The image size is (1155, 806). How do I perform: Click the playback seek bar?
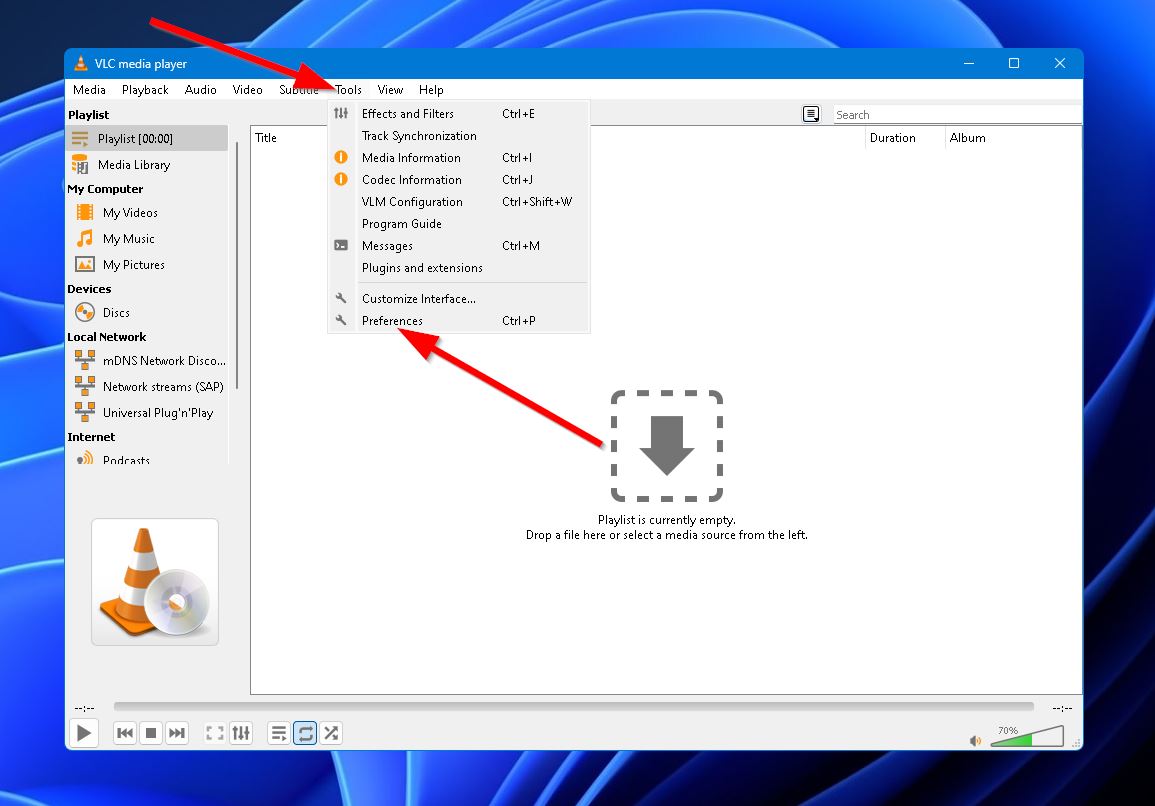573,707
